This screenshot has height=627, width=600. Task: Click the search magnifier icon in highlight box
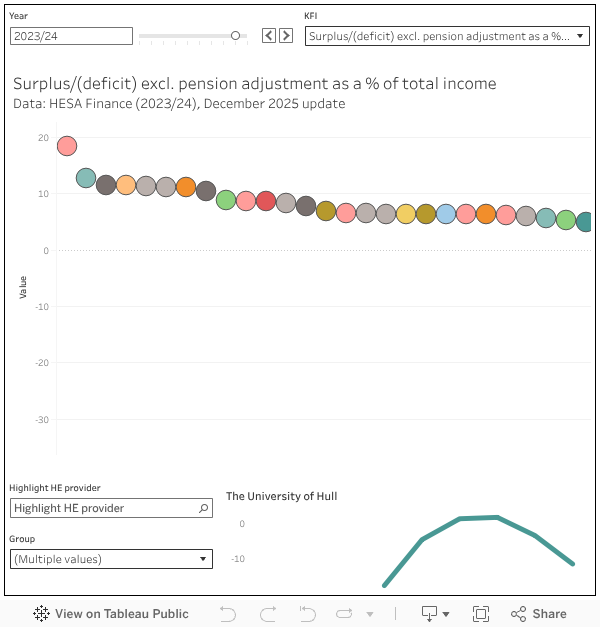tap(204, 508)
